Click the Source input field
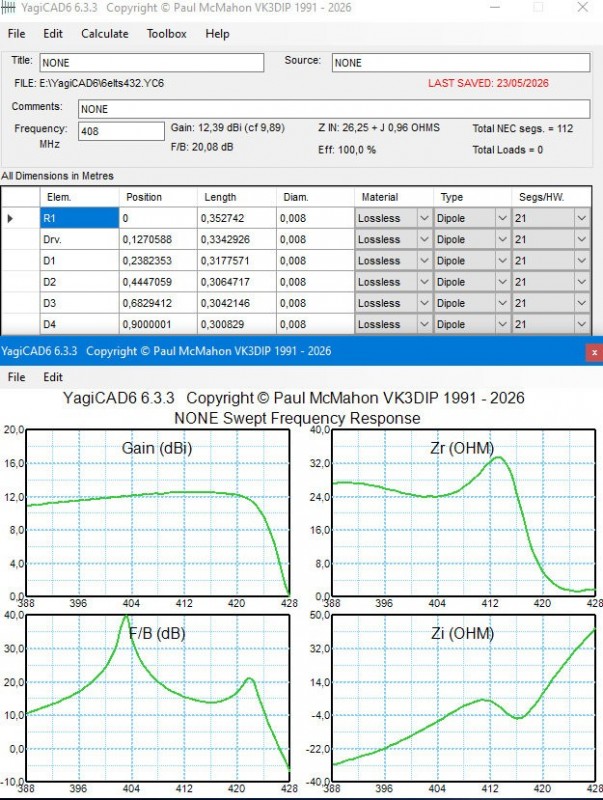The height and width of the screenshot is (800, 603). 461,63
